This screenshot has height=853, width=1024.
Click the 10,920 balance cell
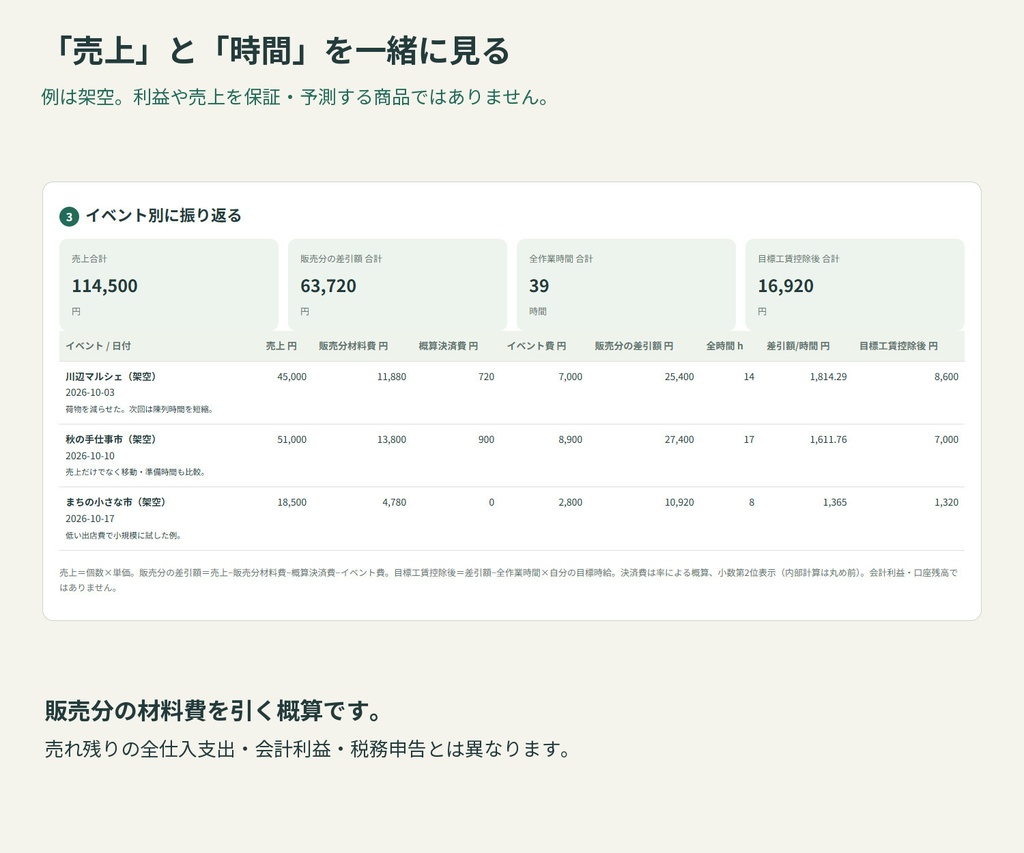tap(679, 502)
